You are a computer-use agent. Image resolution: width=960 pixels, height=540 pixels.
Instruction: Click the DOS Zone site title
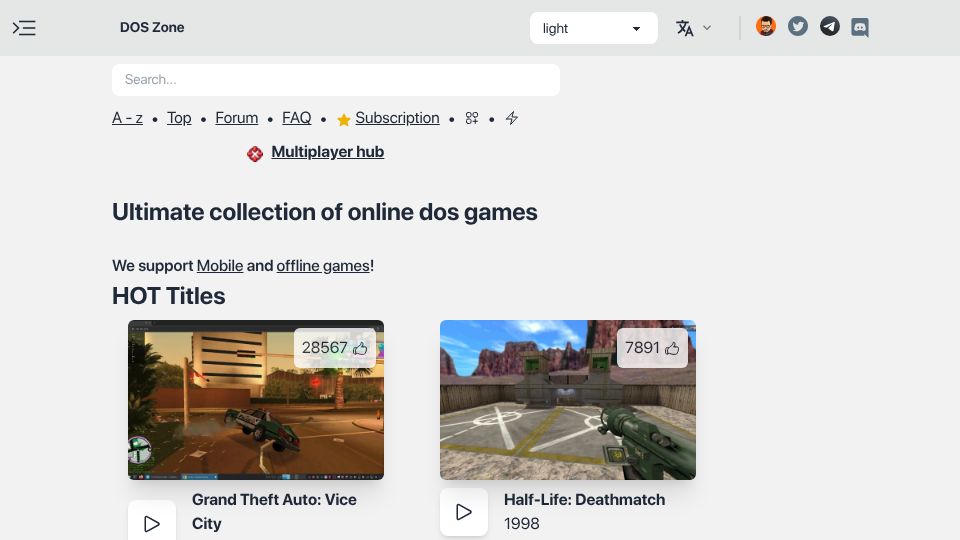coord(152,28)
